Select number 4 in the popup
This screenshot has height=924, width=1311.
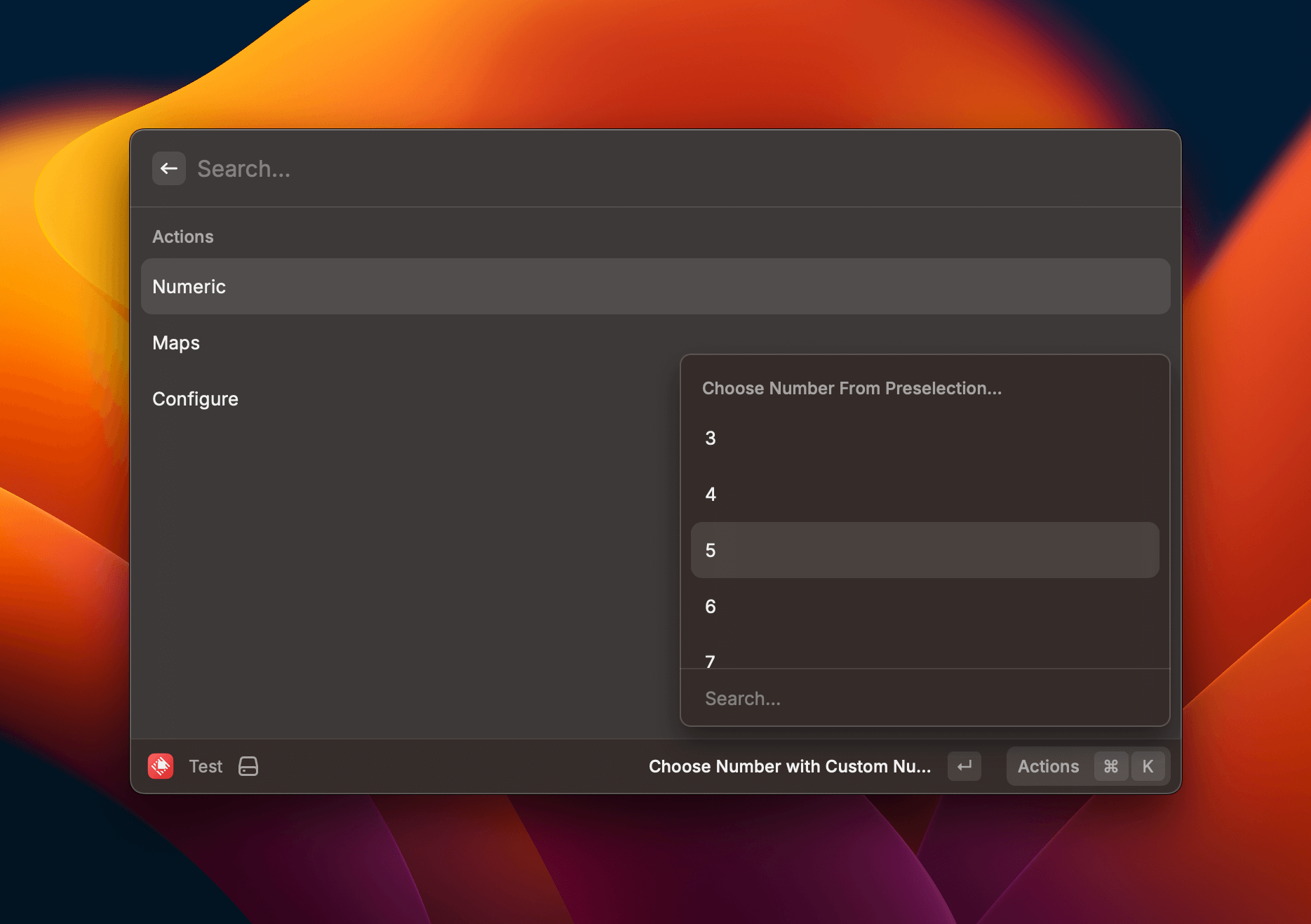click(x=924, y=494)
